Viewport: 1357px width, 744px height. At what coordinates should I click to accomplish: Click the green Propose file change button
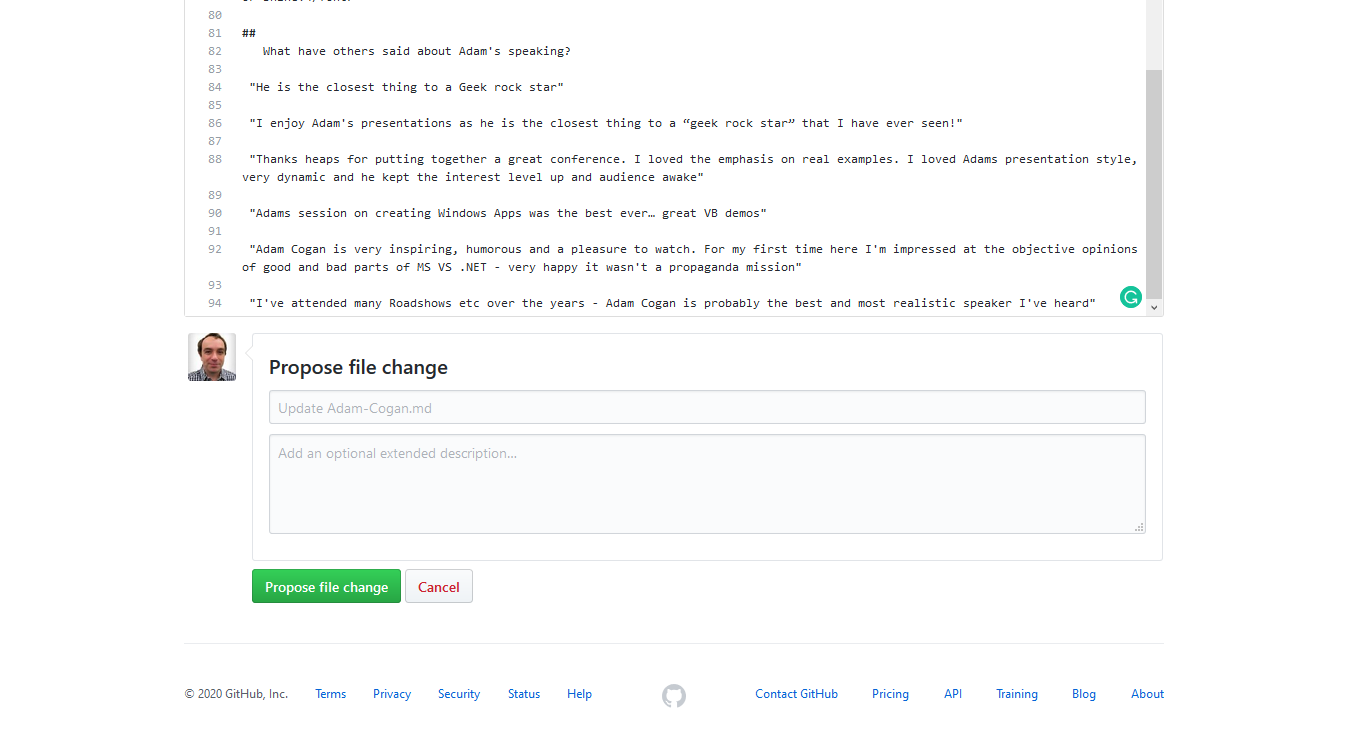326,586
